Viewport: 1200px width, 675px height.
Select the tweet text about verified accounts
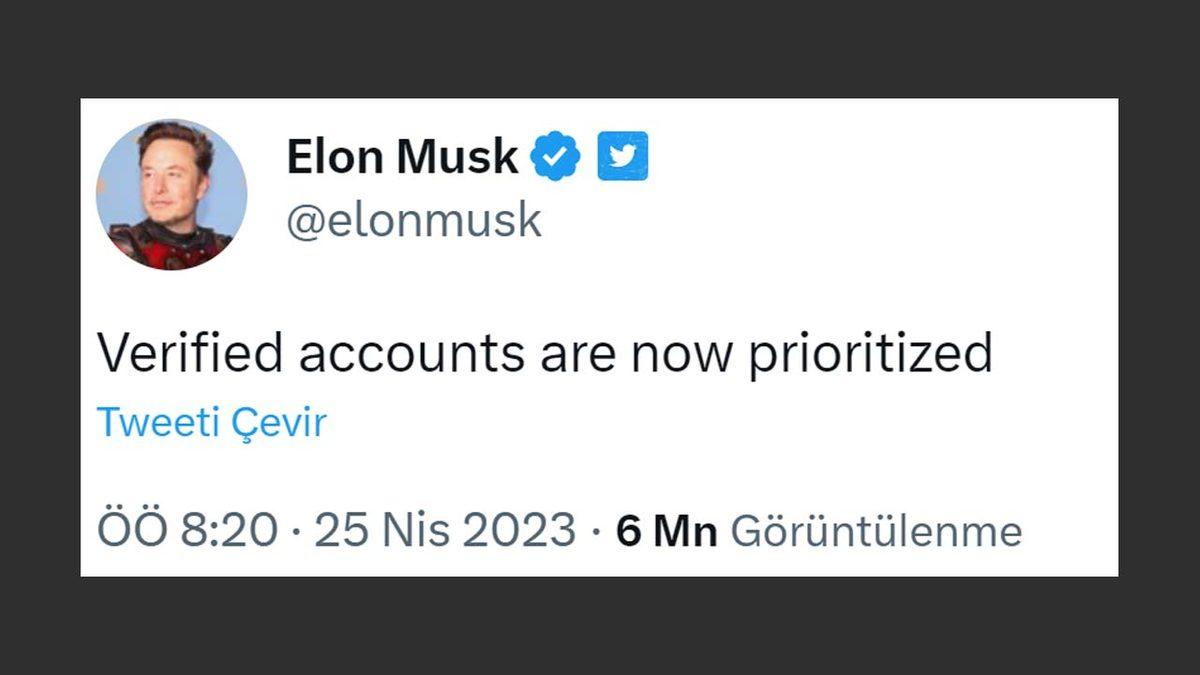[545, 351]
